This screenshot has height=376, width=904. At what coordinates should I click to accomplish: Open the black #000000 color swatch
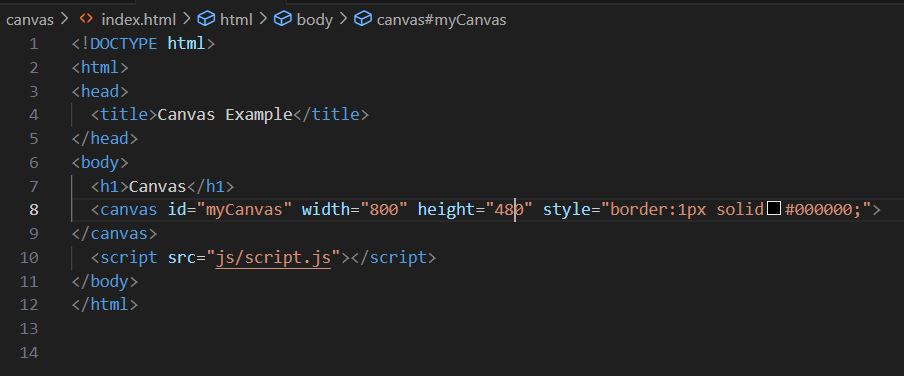coord(774,208)
